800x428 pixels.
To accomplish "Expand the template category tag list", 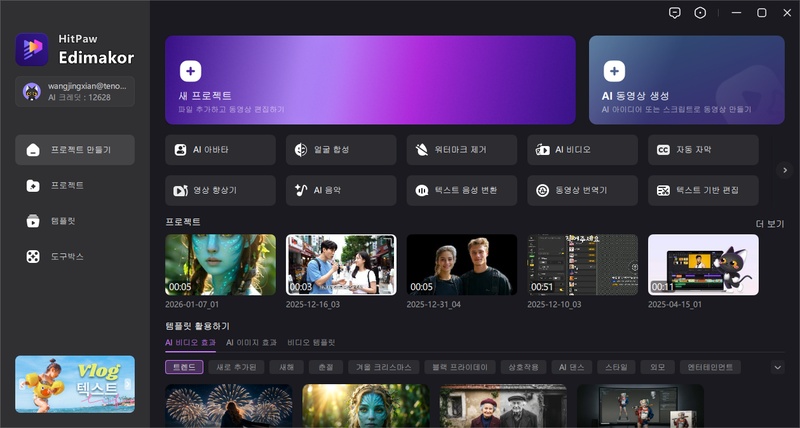I will click(778, 367).
